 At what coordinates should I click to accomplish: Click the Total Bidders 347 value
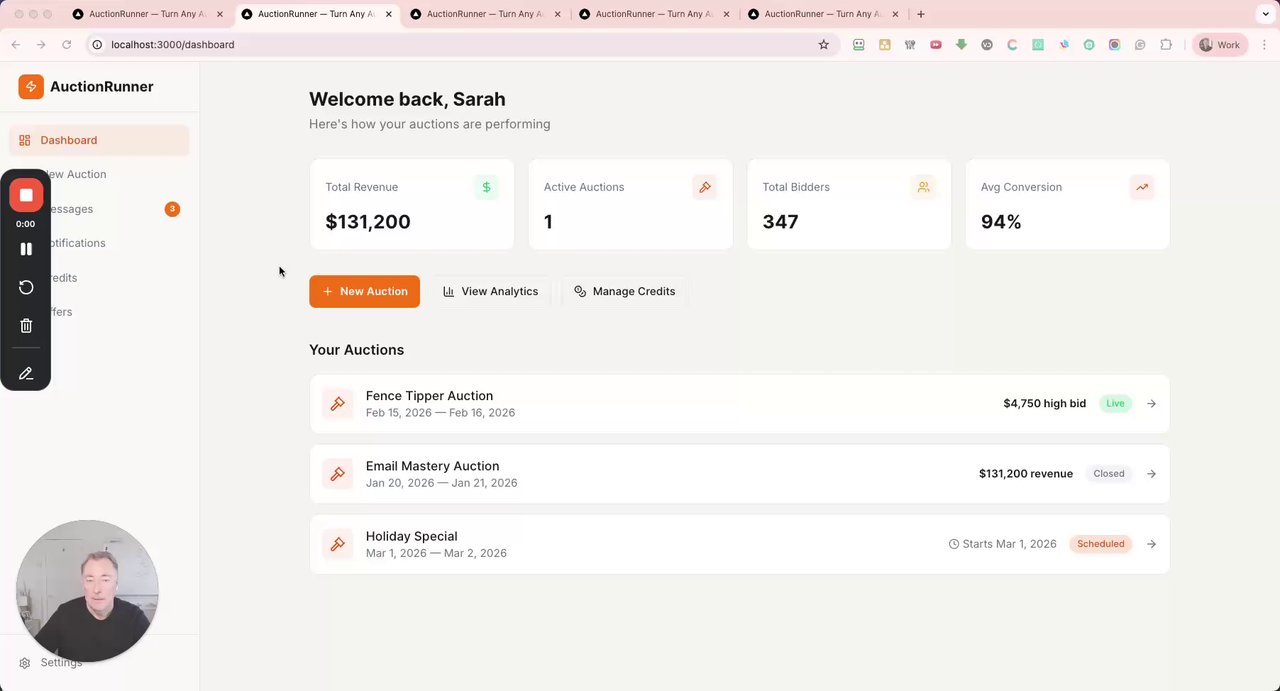tap(780, 222)
